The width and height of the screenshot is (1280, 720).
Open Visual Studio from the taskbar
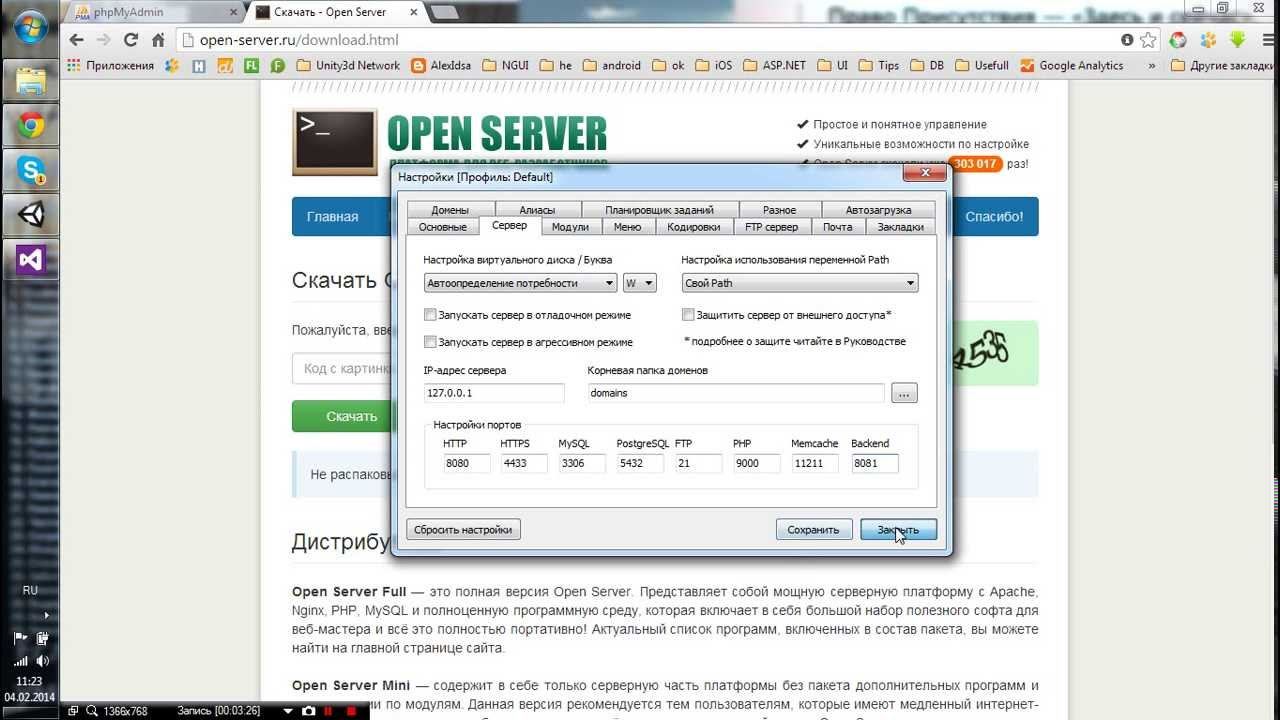click(30, 260)
